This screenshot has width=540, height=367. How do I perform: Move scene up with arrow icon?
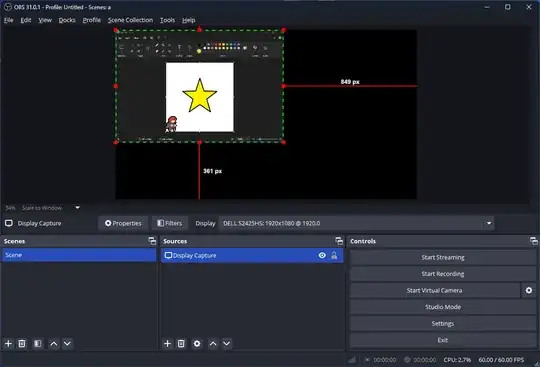pyautogui.click(x=54, y=344)
